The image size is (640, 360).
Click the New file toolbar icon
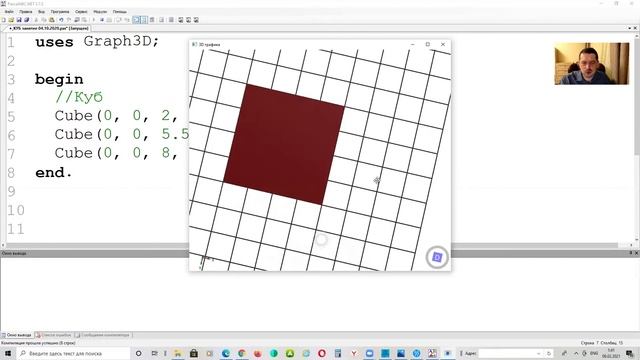[x=4, y=20]
